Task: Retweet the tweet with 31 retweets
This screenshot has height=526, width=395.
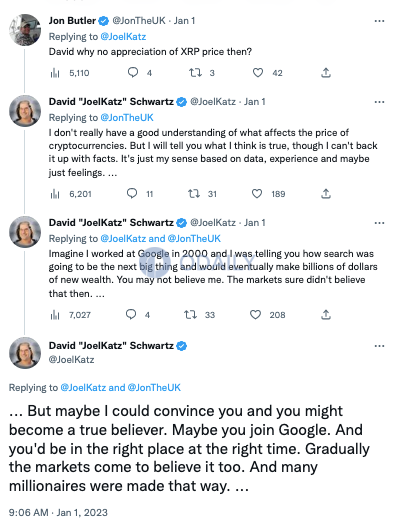Action: [194, 194]
